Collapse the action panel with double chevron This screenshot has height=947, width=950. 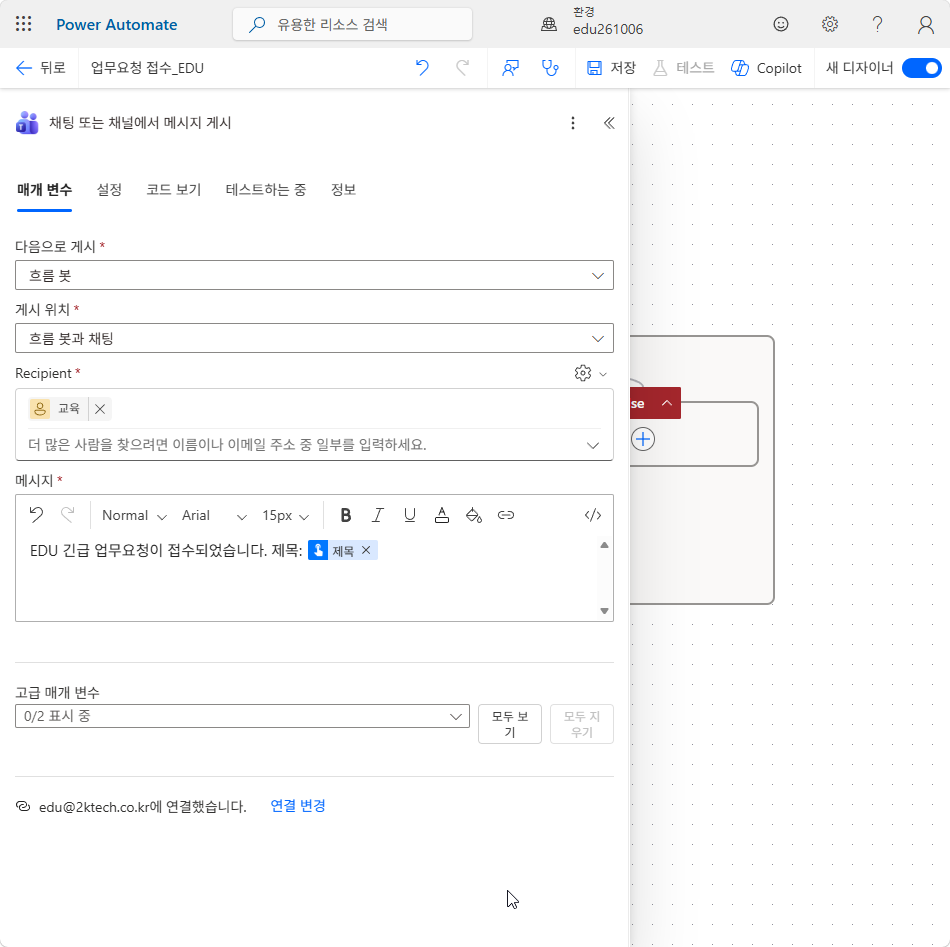point(609,124)
